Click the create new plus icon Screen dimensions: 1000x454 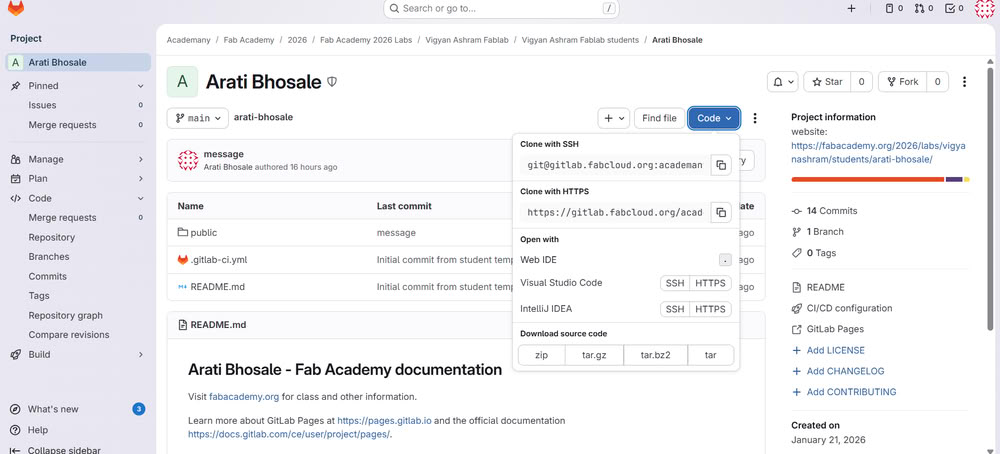851,8
